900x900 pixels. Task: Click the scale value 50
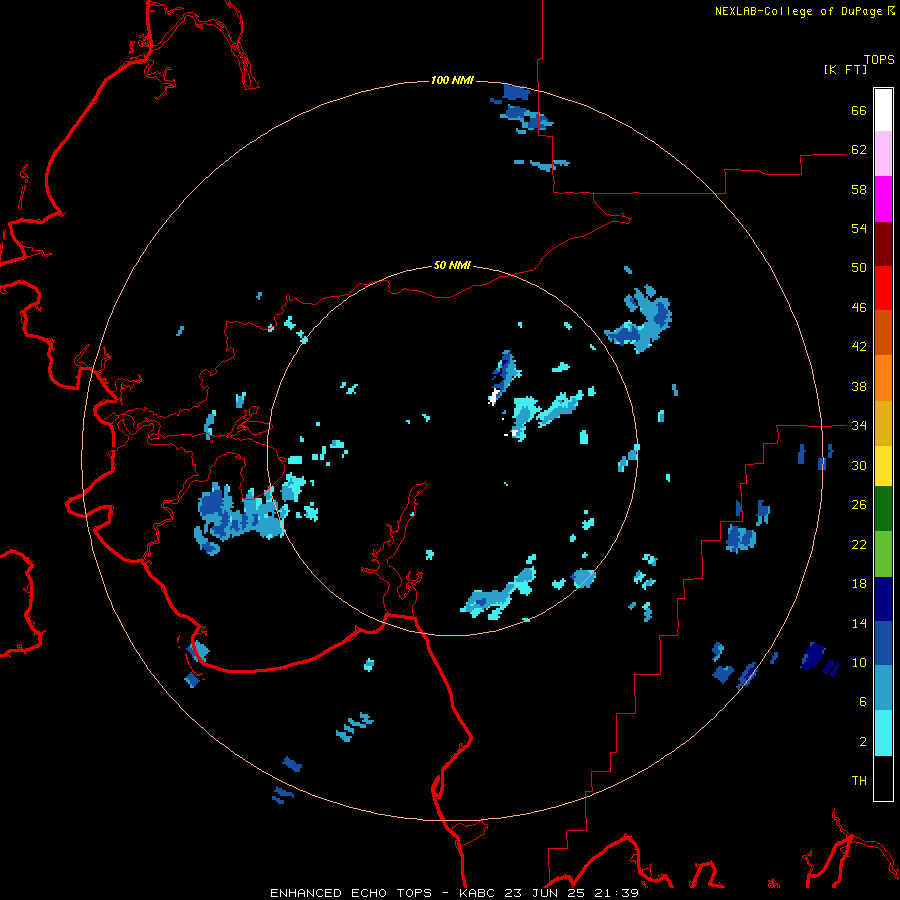pos(859,268)
